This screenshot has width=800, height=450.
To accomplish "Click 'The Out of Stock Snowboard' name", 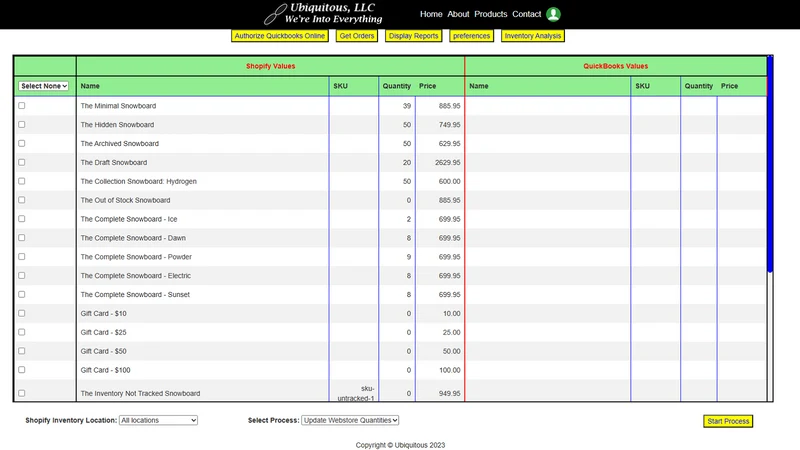I will click(x=126, y=201).
